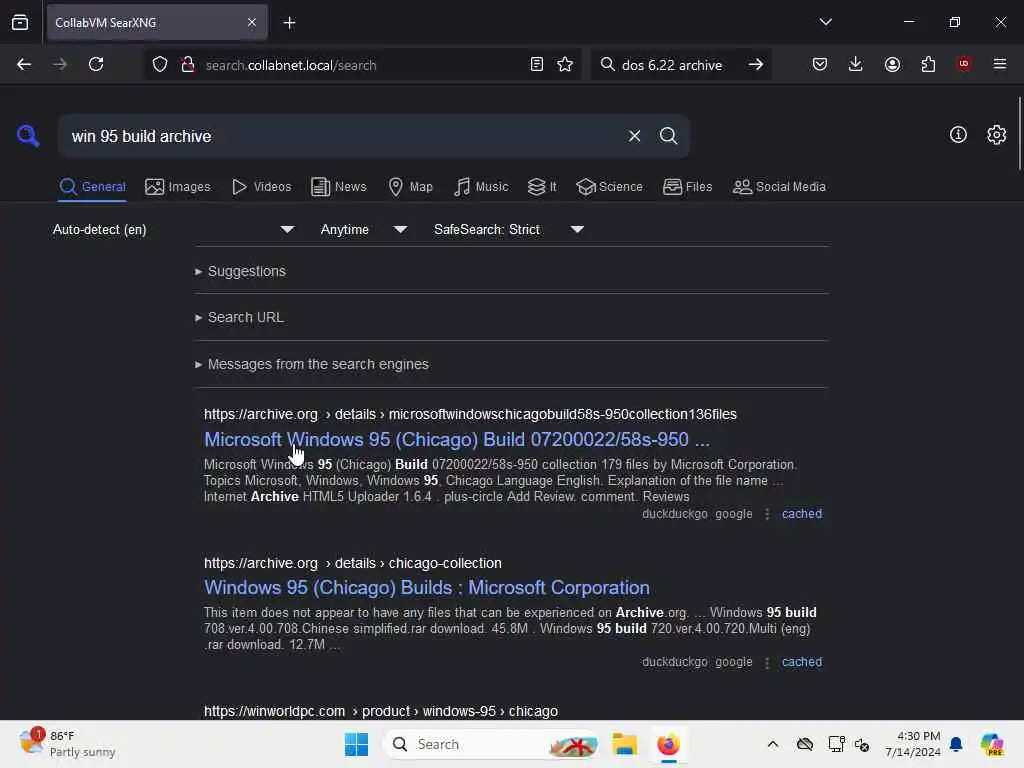Open the weather widget
Screen dimensions: 1024x768
point(67,744)
